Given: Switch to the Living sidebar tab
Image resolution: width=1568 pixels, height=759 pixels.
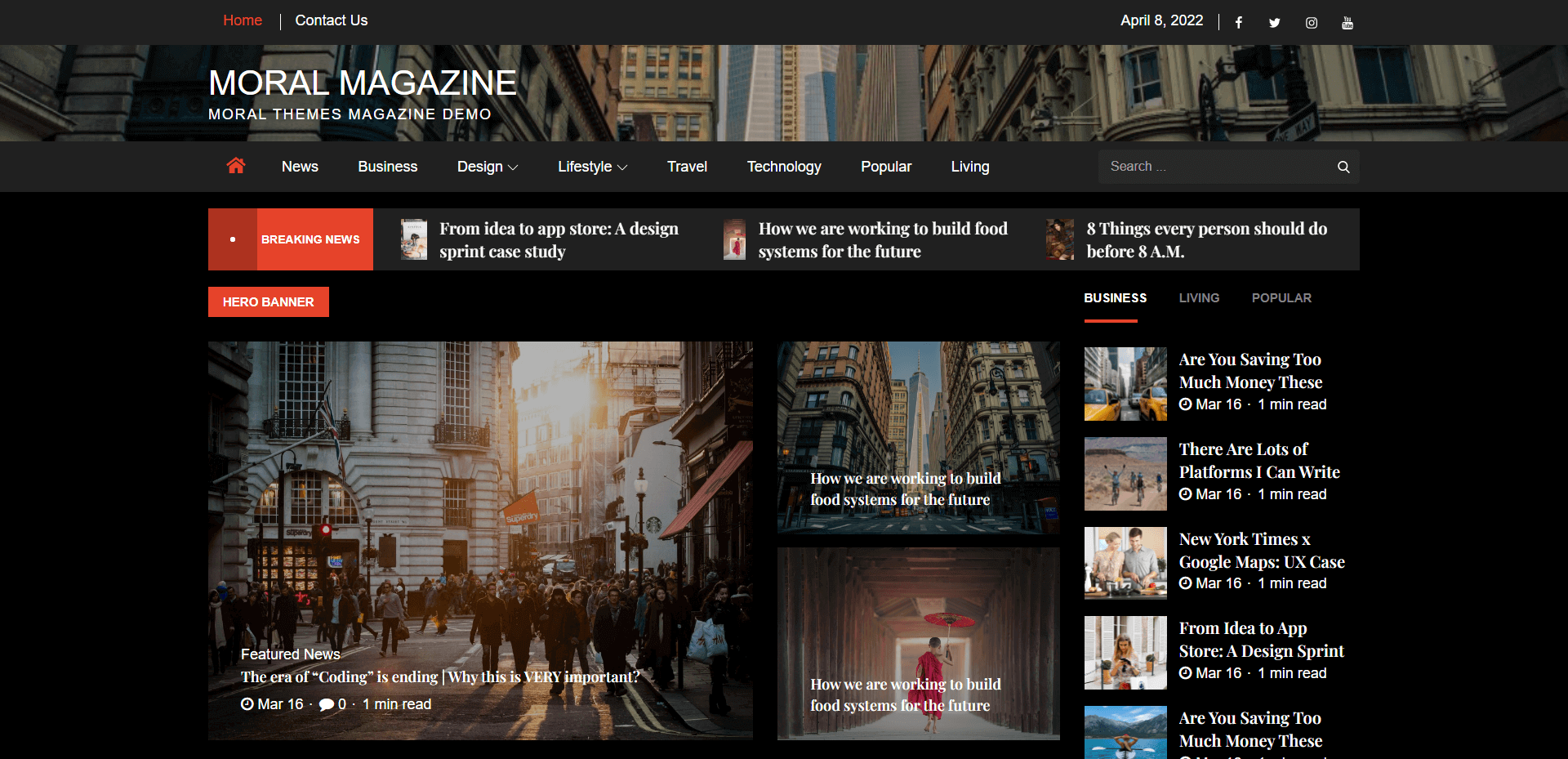Looking at the screenshot, I should (x=1199, y=298).
